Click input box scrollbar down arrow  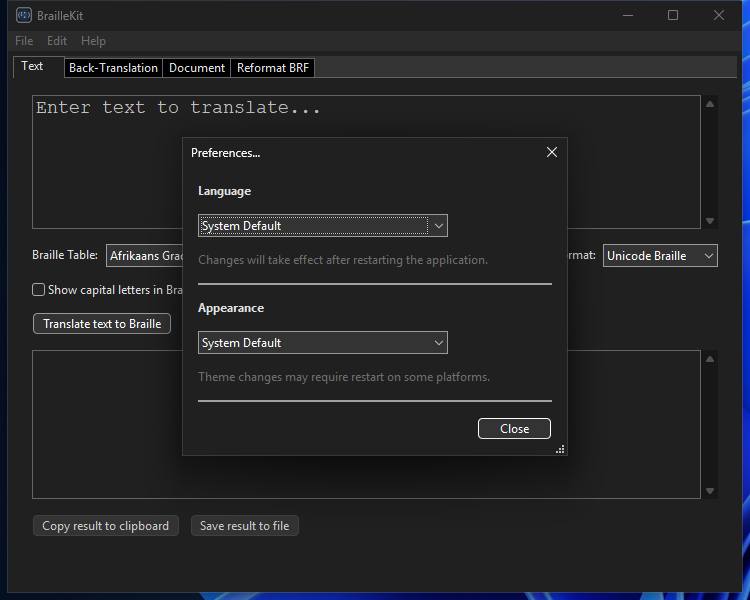[710, 221]
